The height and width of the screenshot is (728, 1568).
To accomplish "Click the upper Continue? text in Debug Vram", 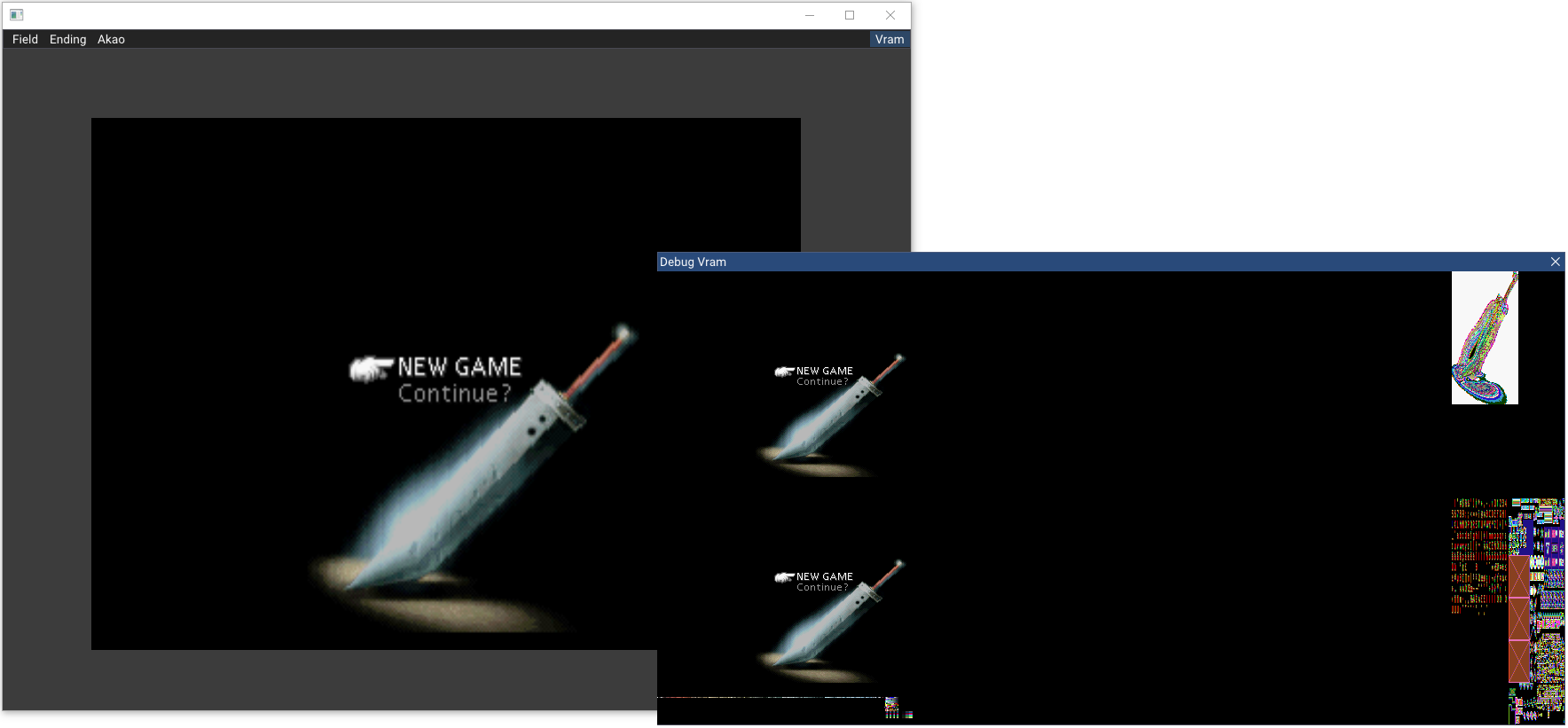I will tap(822, 382).
